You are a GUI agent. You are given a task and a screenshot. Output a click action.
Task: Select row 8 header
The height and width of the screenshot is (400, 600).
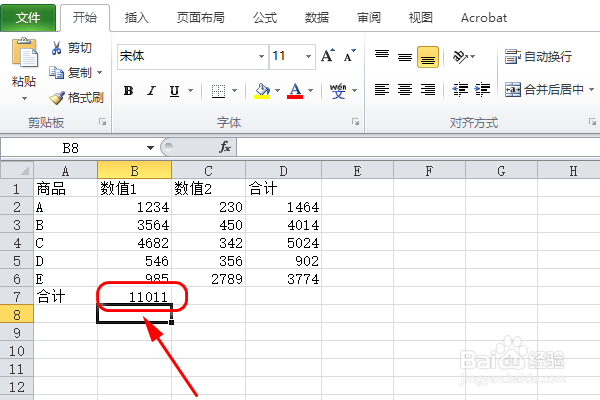coord(17,315)
